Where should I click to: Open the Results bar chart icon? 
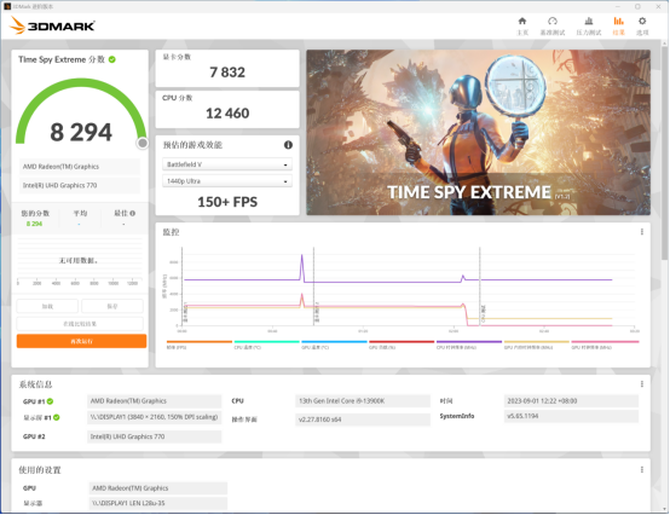click(618, 21)
